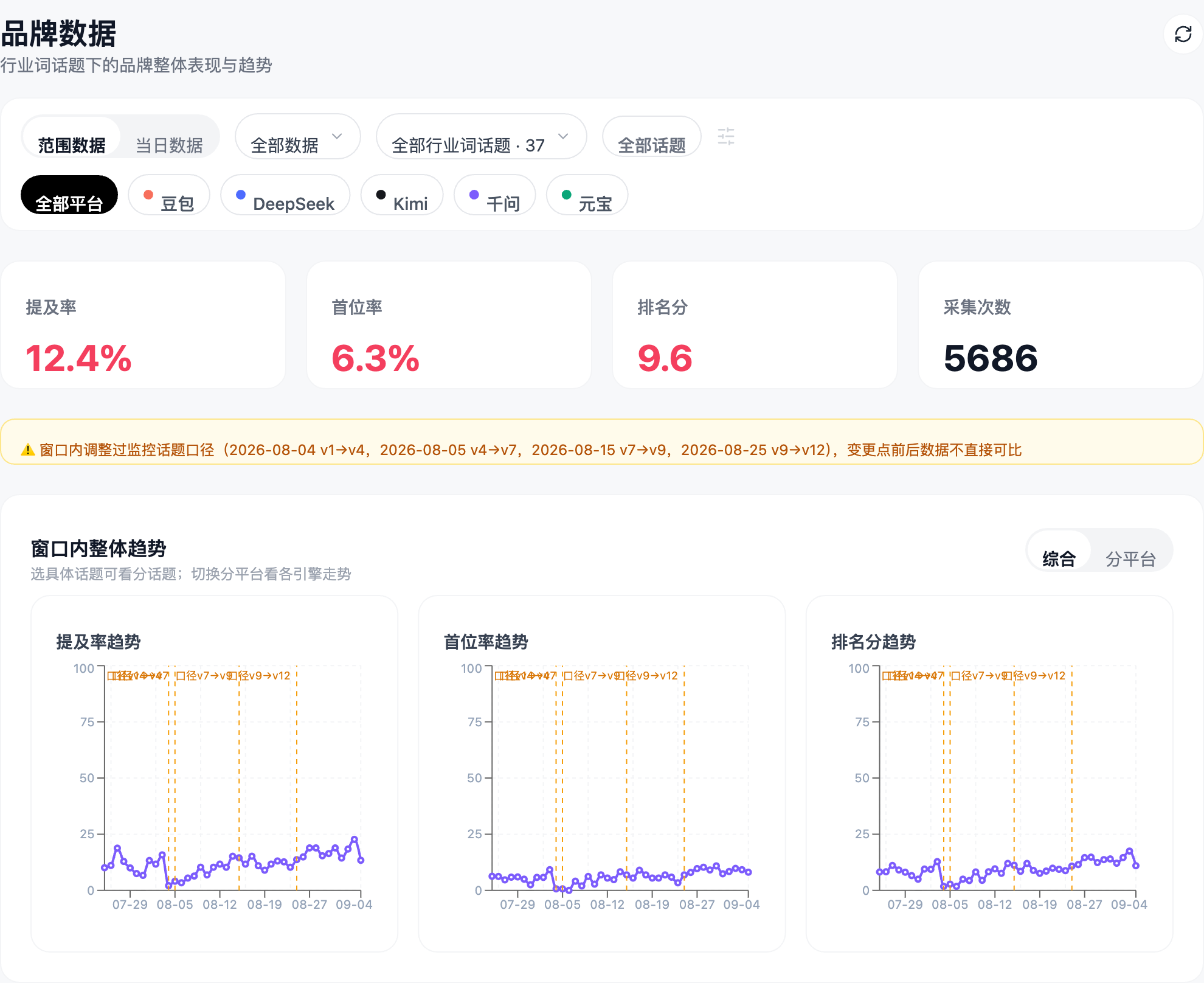Select the 综合 trend view tab

(x=1059, y=551)
